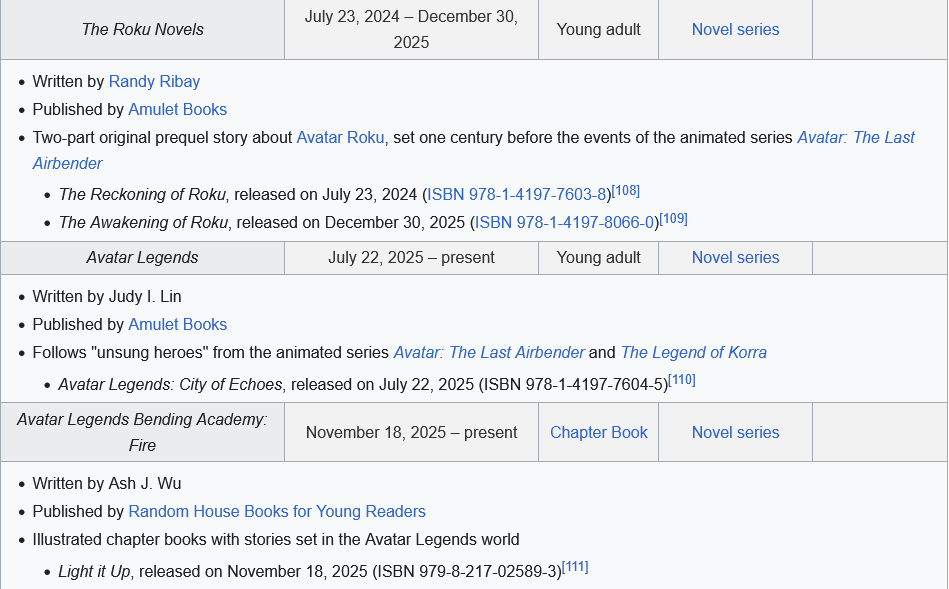Screen dimensions: 949x589
Task: Click the Avatar Legends title cell
Action: pyautogui.click(x=142, y=257)
